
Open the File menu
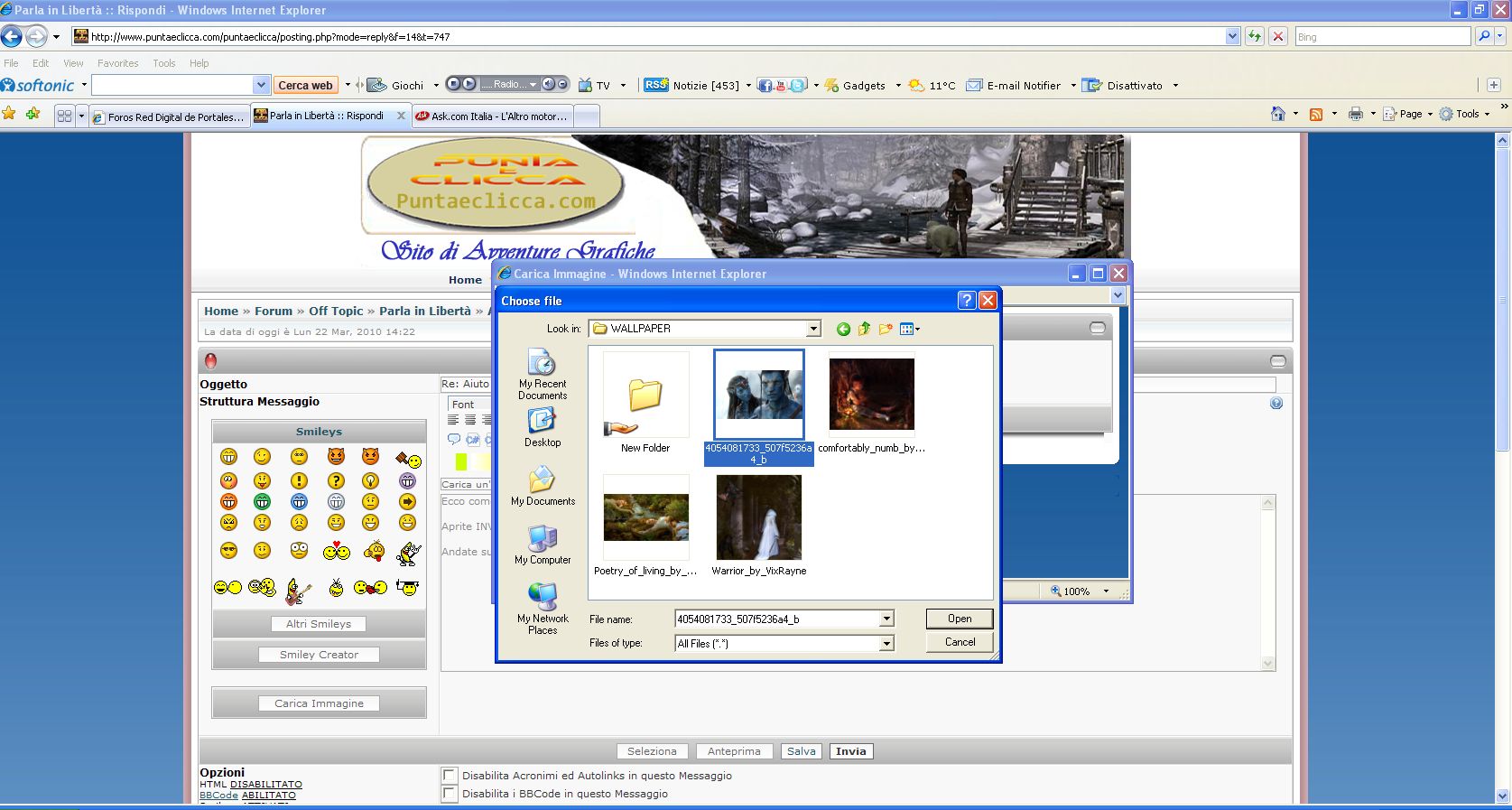click(x=11, y=63)
